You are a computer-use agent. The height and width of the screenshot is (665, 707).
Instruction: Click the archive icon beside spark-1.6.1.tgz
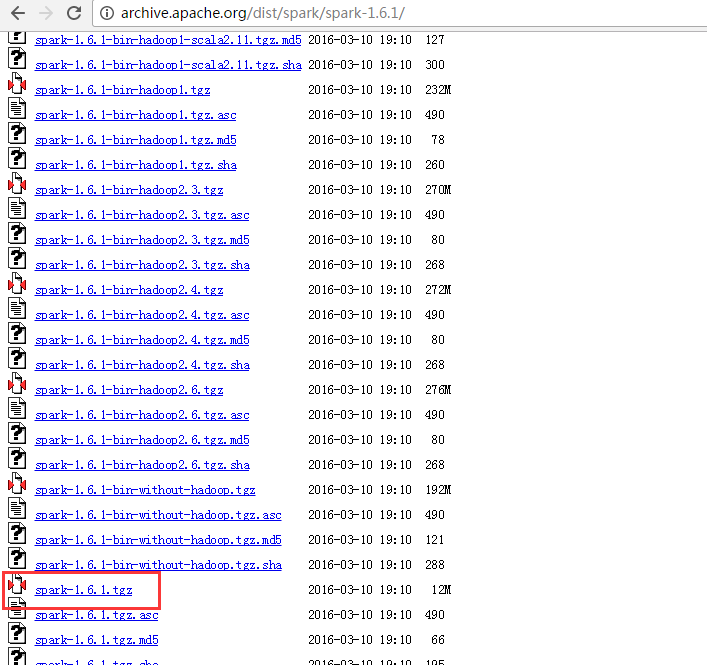click(17, 585)
